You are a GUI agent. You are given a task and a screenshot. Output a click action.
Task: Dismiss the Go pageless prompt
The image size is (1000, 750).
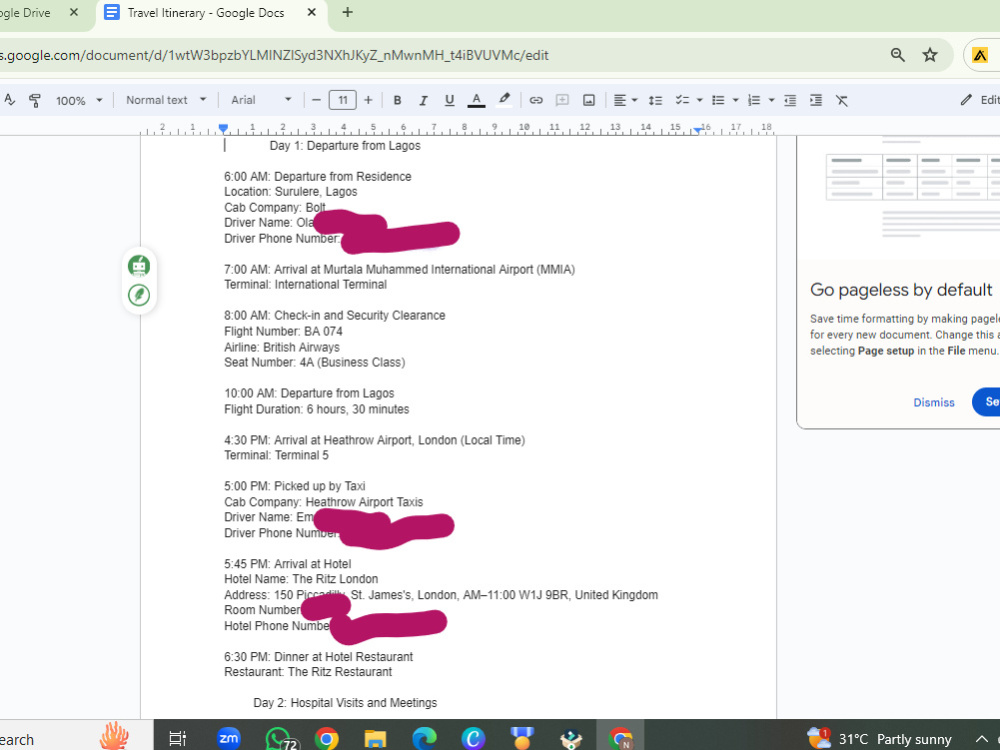[934, 402]
